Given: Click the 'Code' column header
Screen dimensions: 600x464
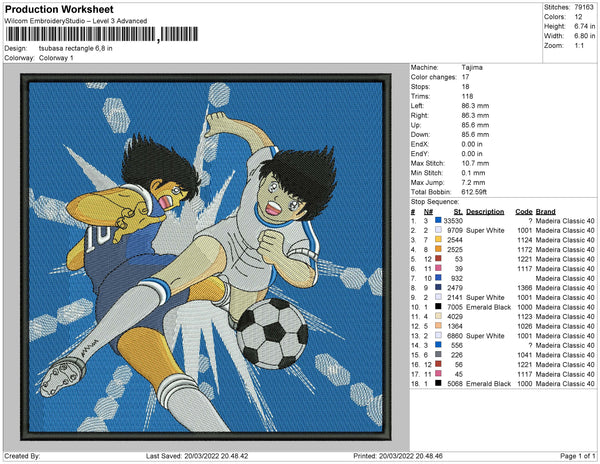Looking at the screenshot, I should (x=524, y=212).
